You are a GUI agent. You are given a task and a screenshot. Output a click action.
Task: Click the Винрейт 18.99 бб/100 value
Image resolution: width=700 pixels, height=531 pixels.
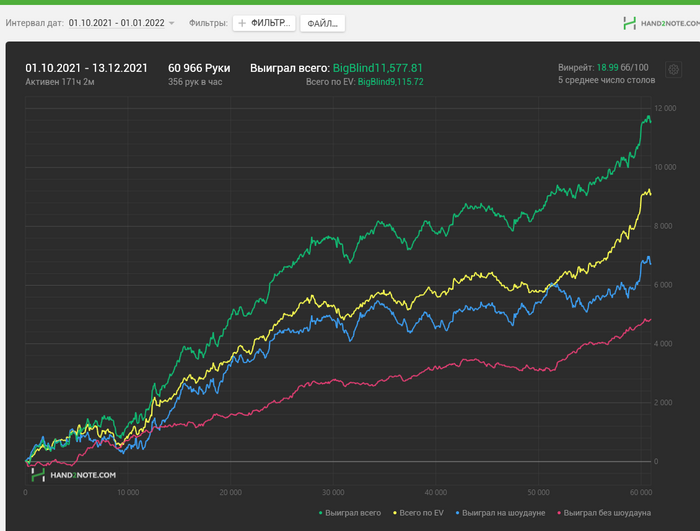tap(622, 67)
